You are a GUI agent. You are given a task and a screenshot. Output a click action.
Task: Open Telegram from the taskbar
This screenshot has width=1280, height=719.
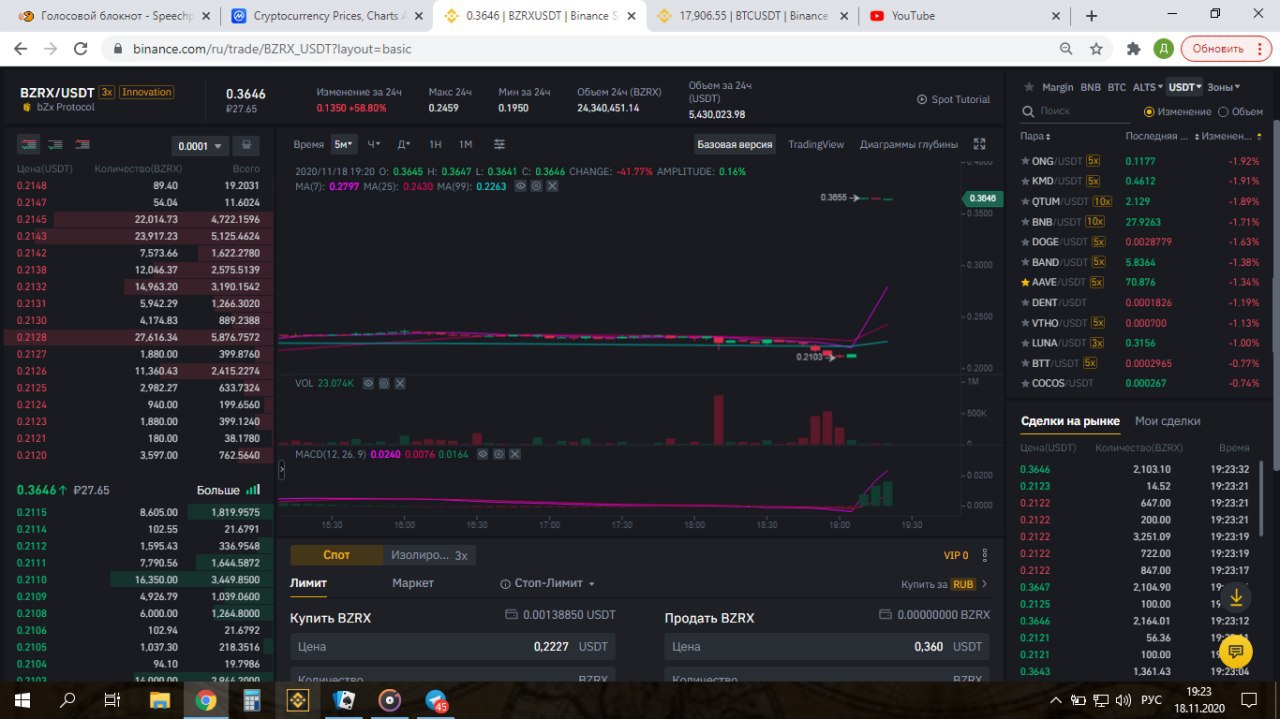click(436, 700)
